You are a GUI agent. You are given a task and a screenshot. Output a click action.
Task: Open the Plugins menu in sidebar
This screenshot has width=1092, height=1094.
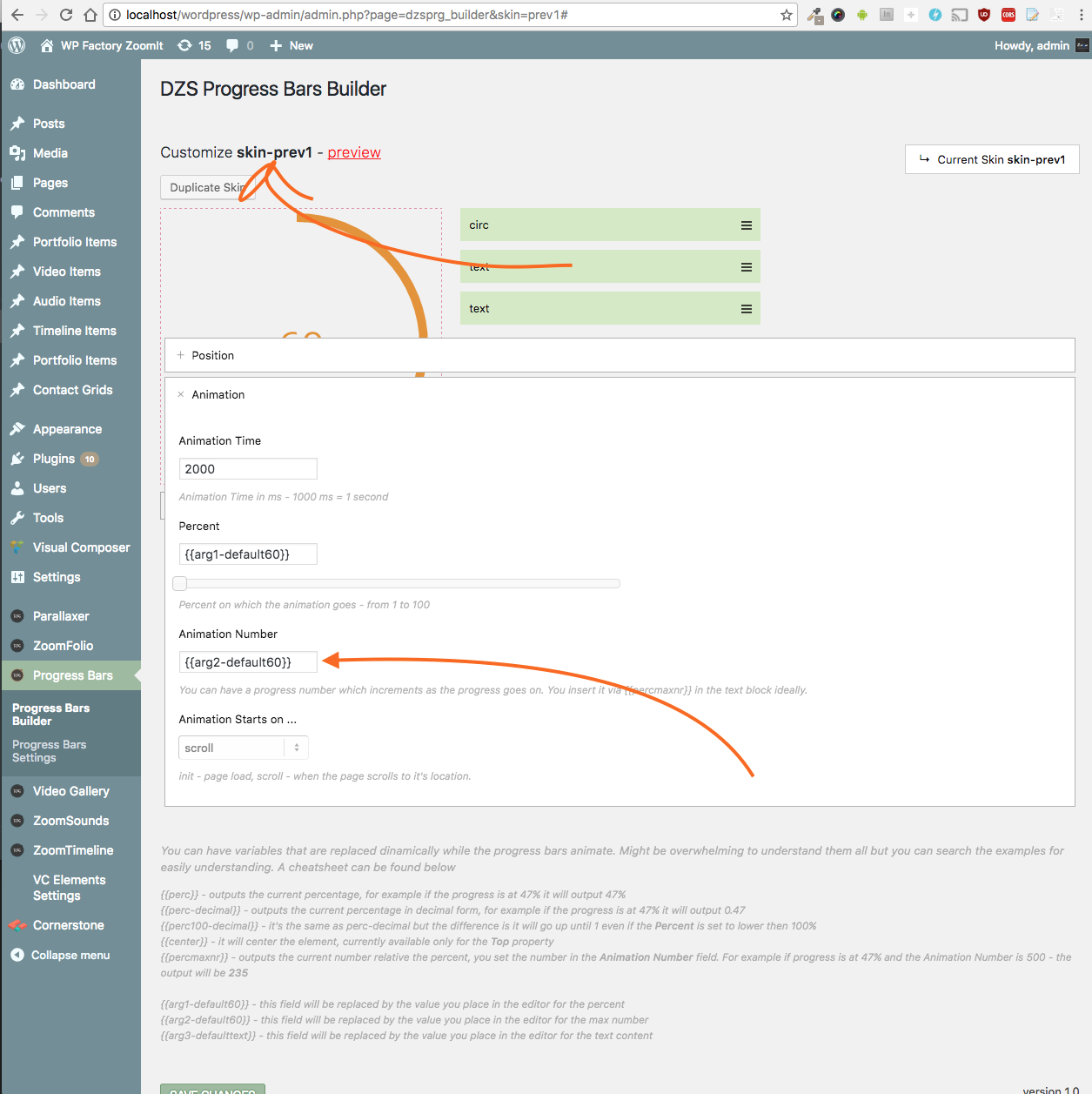point(54,459)
